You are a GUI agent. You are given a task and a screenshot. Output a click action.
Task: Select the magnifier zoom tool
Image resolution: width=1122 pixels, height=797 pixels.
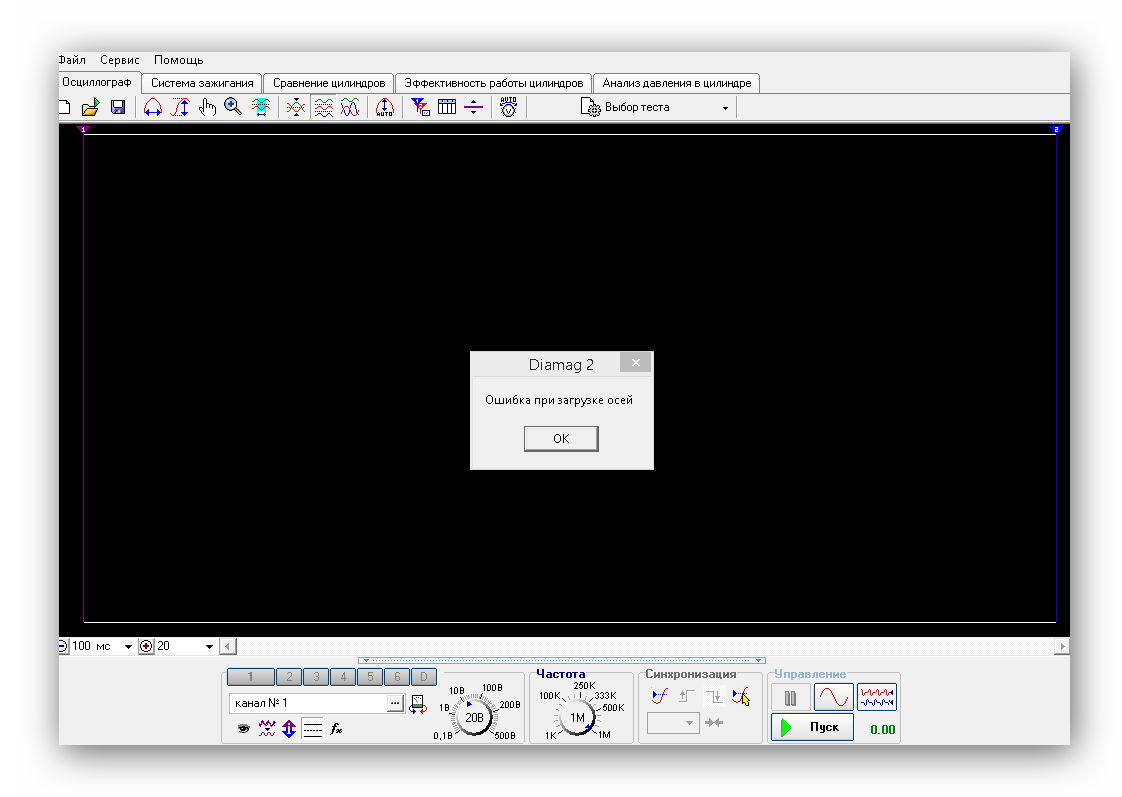click(233, 107)
